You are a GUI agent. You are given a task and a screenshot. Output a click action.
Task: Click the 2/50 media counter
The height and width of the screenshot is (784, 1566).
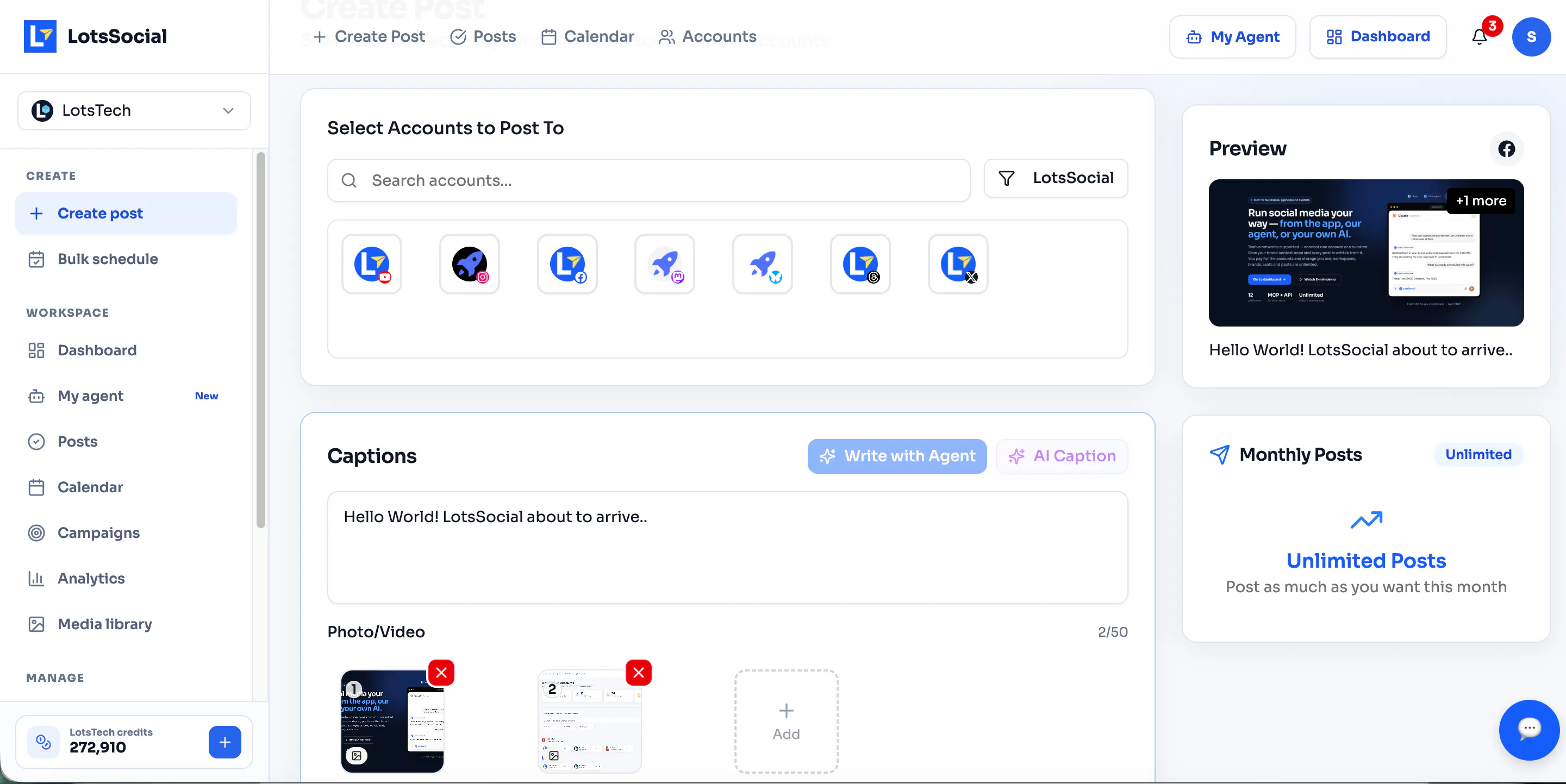1113,632
